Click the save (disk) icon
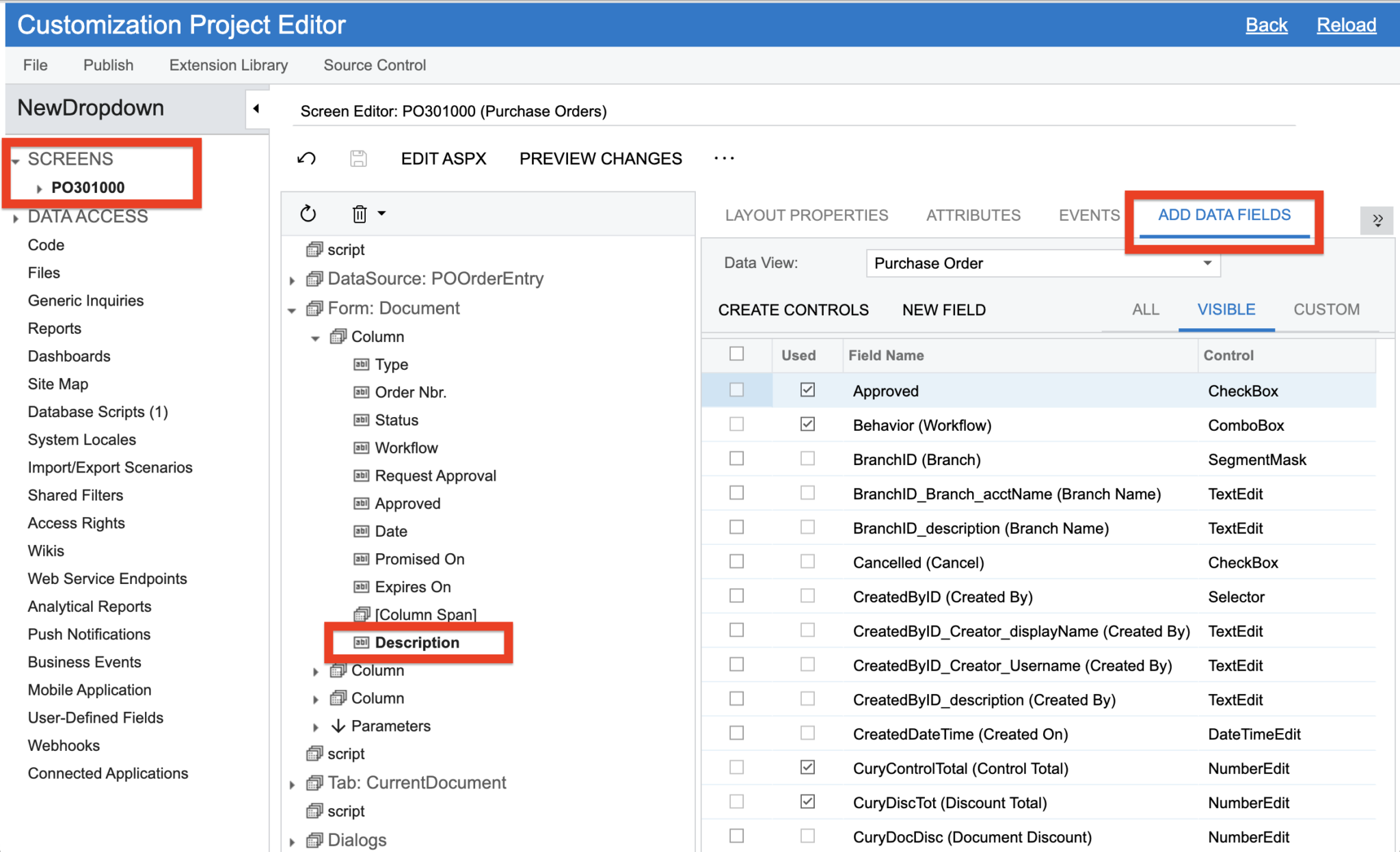This screenshot has width=1400, height=852. (x=358, y=158)
